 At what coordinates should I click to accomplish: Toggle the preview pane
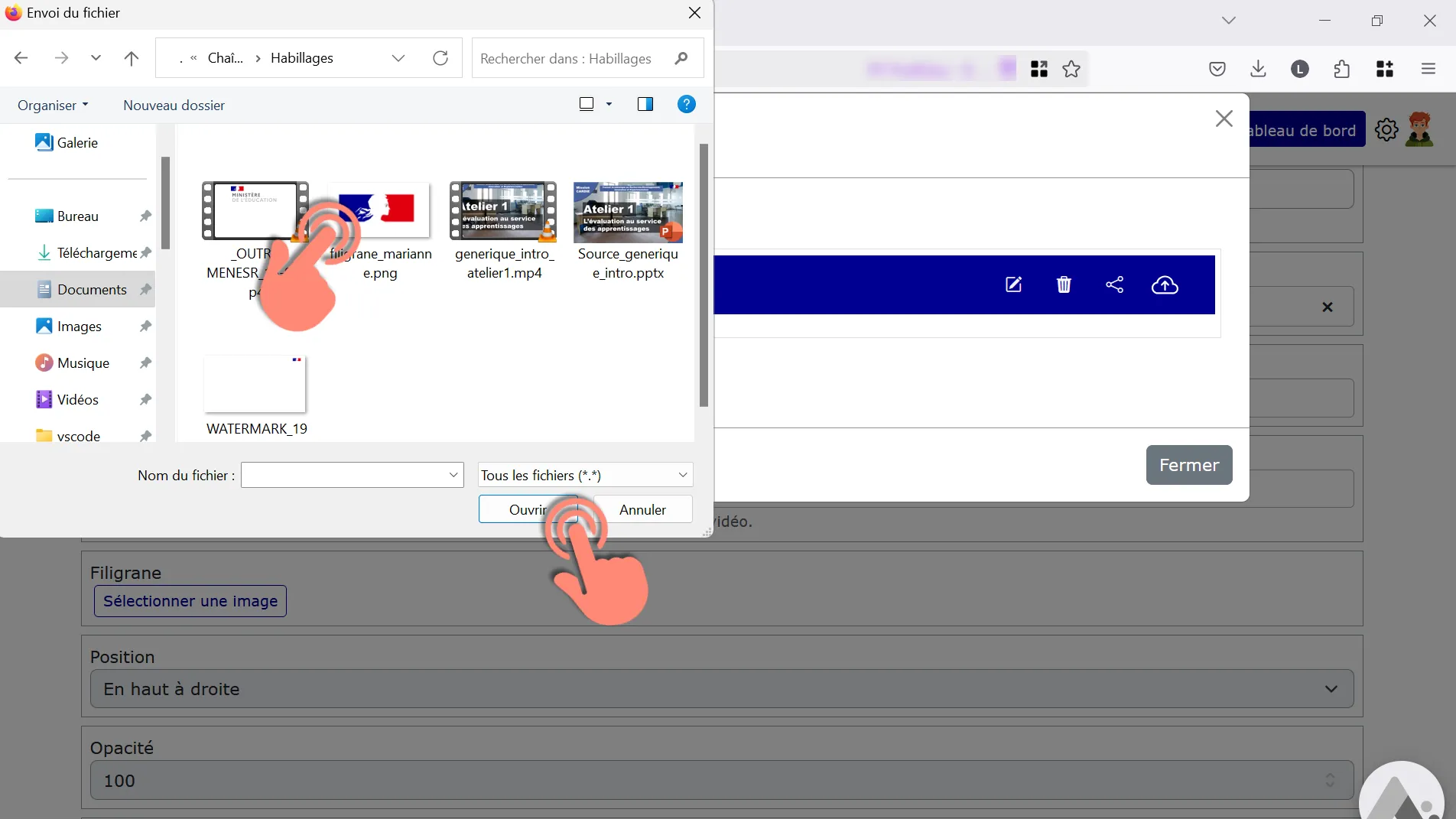coord(645,104)
